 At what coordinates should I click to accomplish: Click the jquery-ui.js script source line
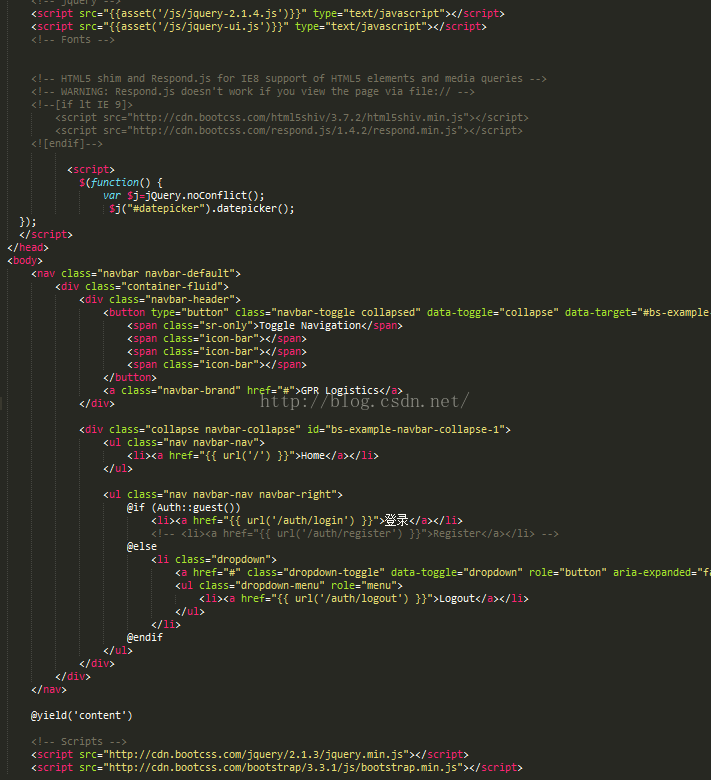click(x=259, y=26)
